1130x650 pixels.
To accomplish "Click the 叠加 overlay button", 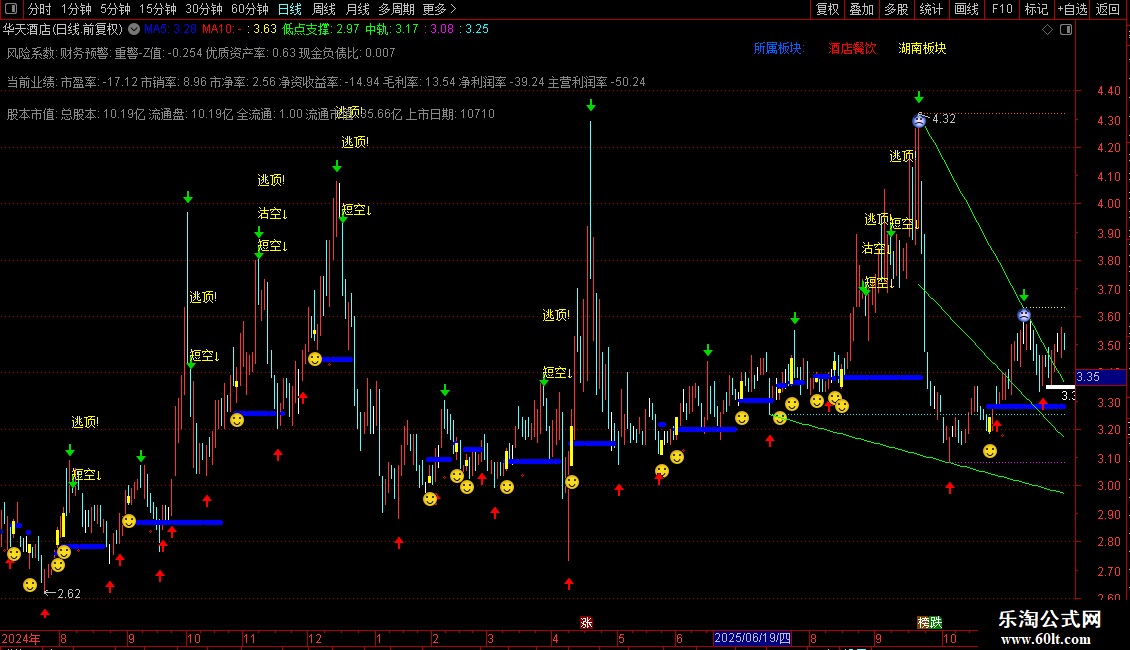I will [x=861, y=9].
